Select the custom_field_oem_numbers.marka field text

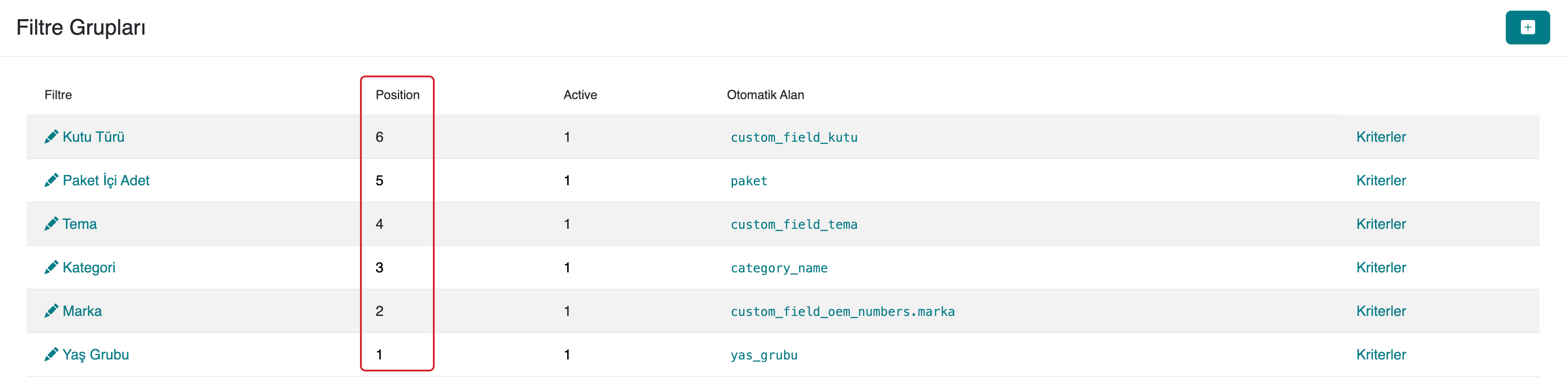pyautogui.click(x=842, y=312)
